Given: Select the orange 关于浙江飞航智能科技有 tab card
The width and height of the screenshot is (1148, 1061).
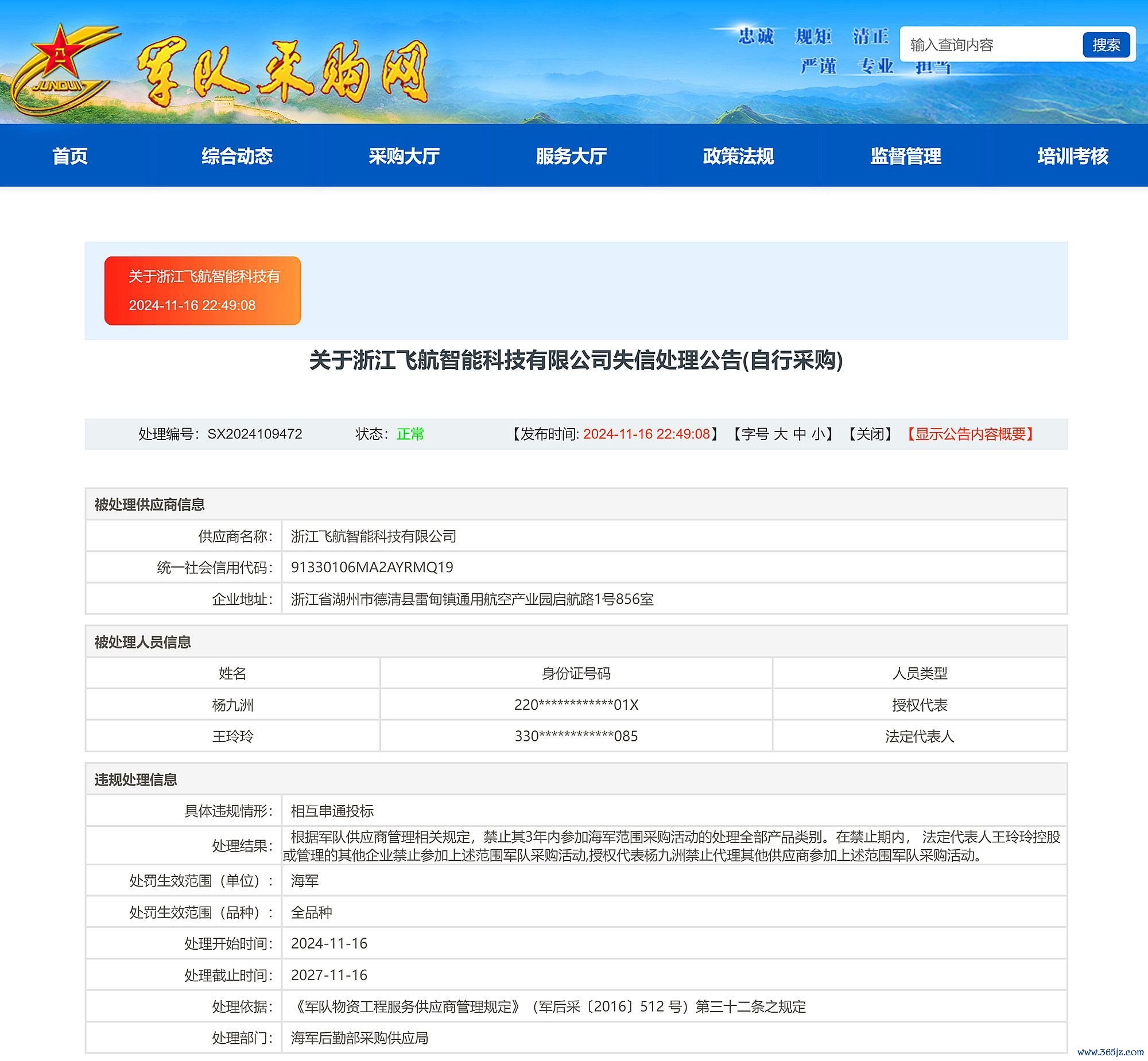Looking at the screenshot, I should 203,290.
